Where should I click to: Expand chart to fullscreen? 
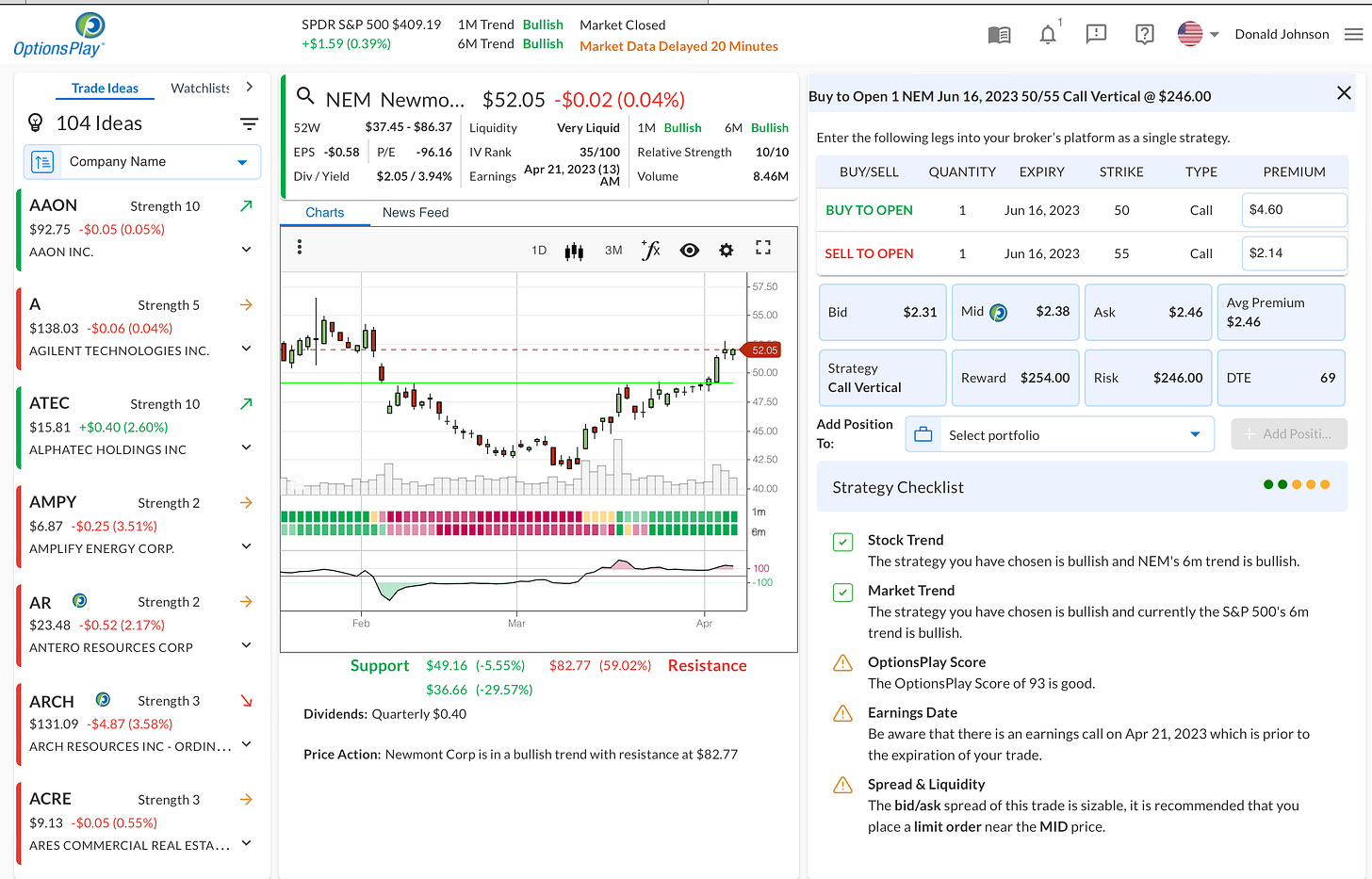(x=763, y=248)
